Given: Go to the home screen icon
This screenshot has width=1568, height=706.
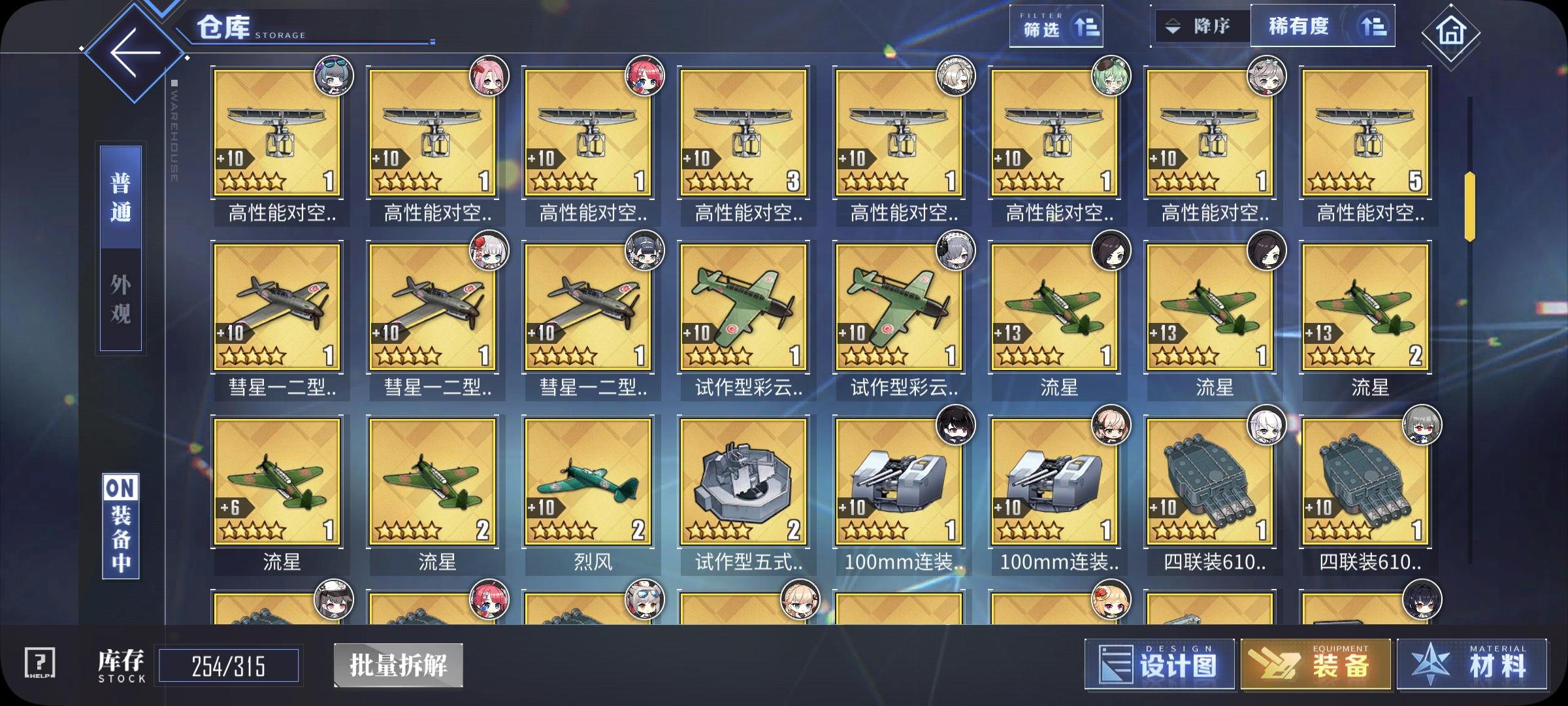Looking at the screenshot, I should coord(1450,32).
